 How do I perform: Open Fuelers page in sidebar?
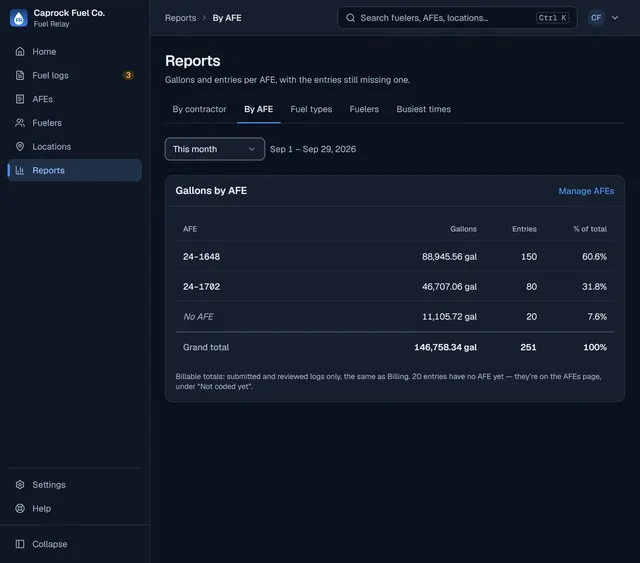(x=74, y=122)
